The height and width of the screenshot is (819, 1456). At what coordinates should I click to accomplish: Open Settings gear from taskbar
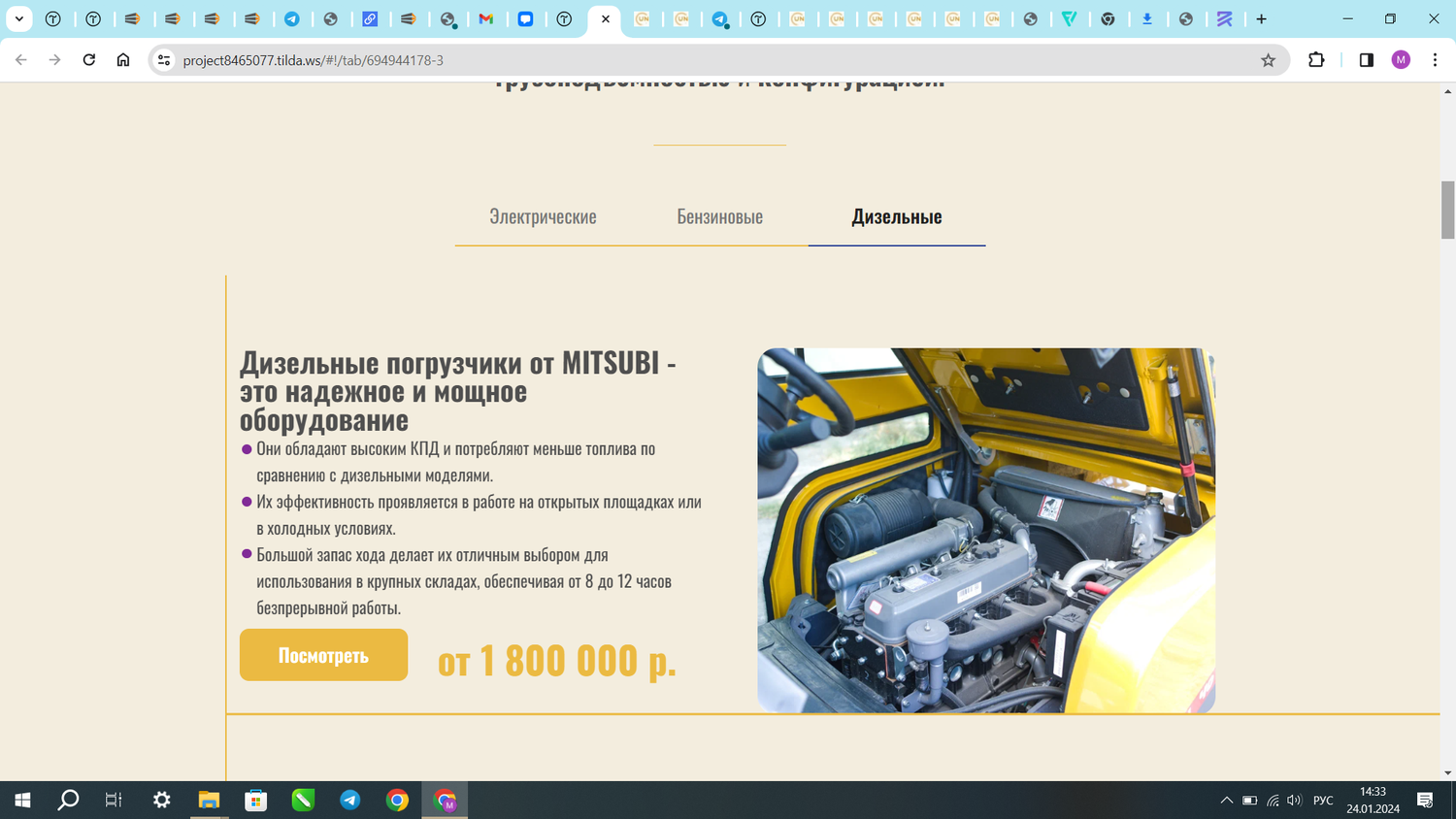pos(161,800)
